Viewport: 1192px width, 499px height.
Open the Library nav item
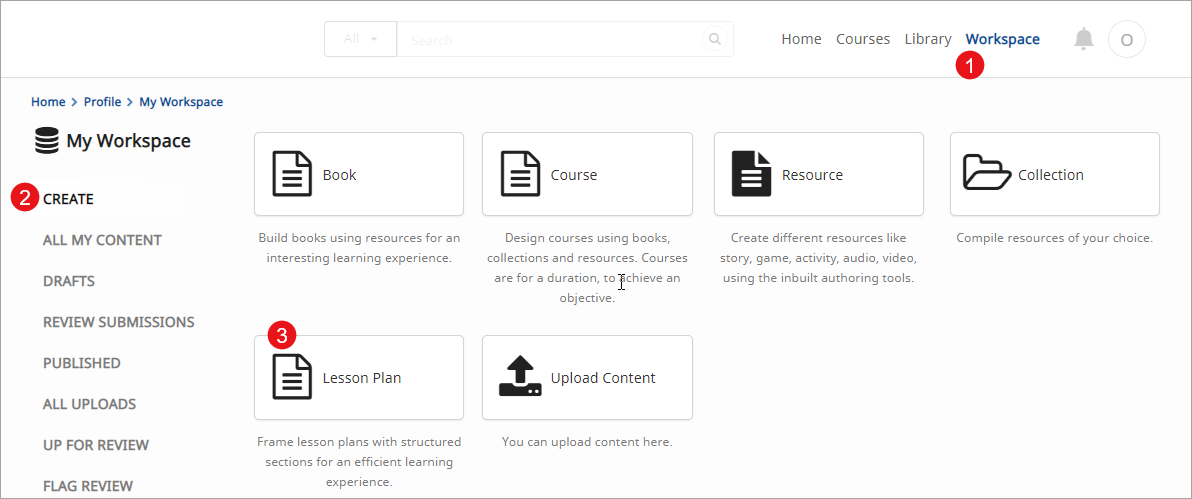pyautogui.click(x=927, y=39)
